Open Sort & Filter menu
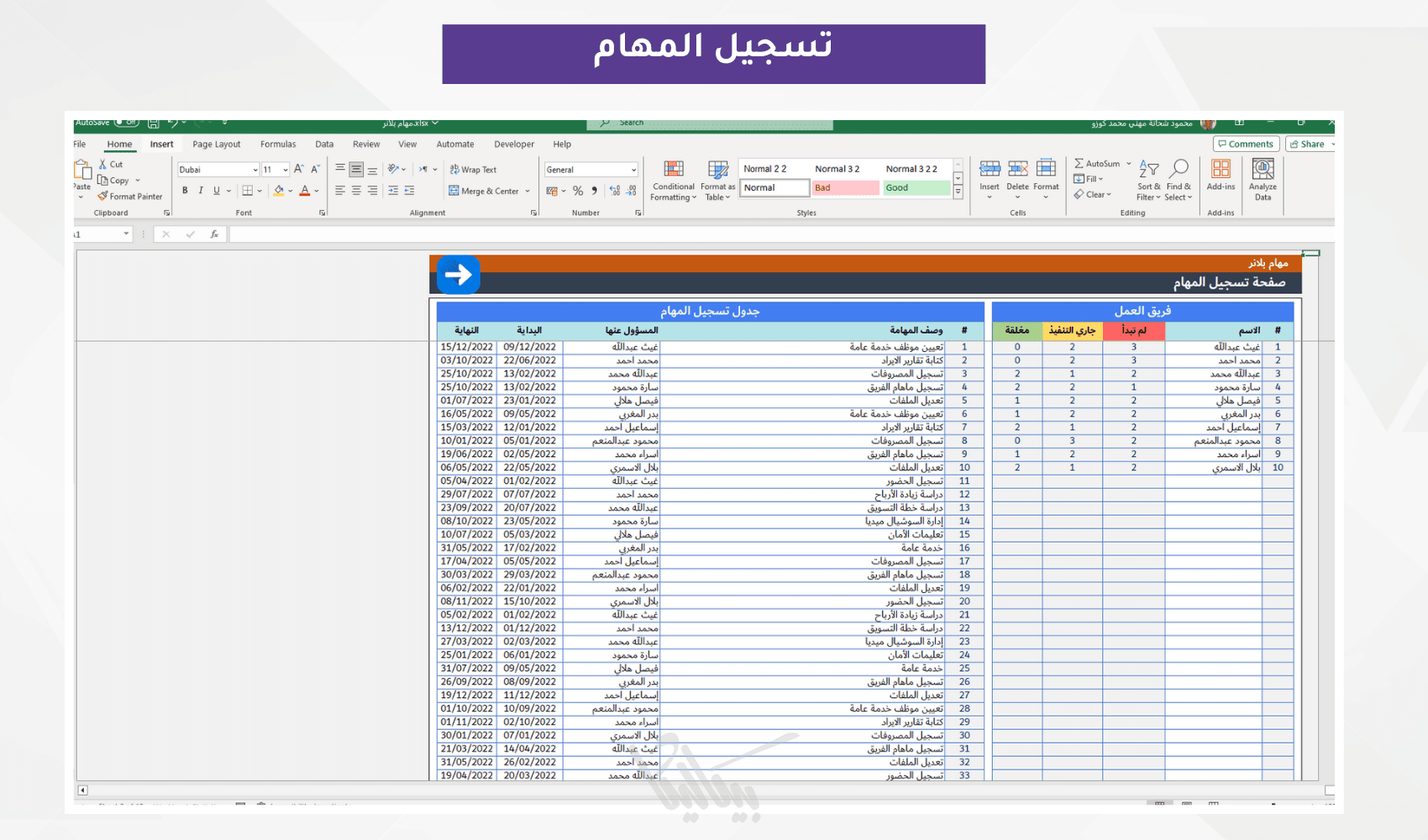 [1149, 181]
